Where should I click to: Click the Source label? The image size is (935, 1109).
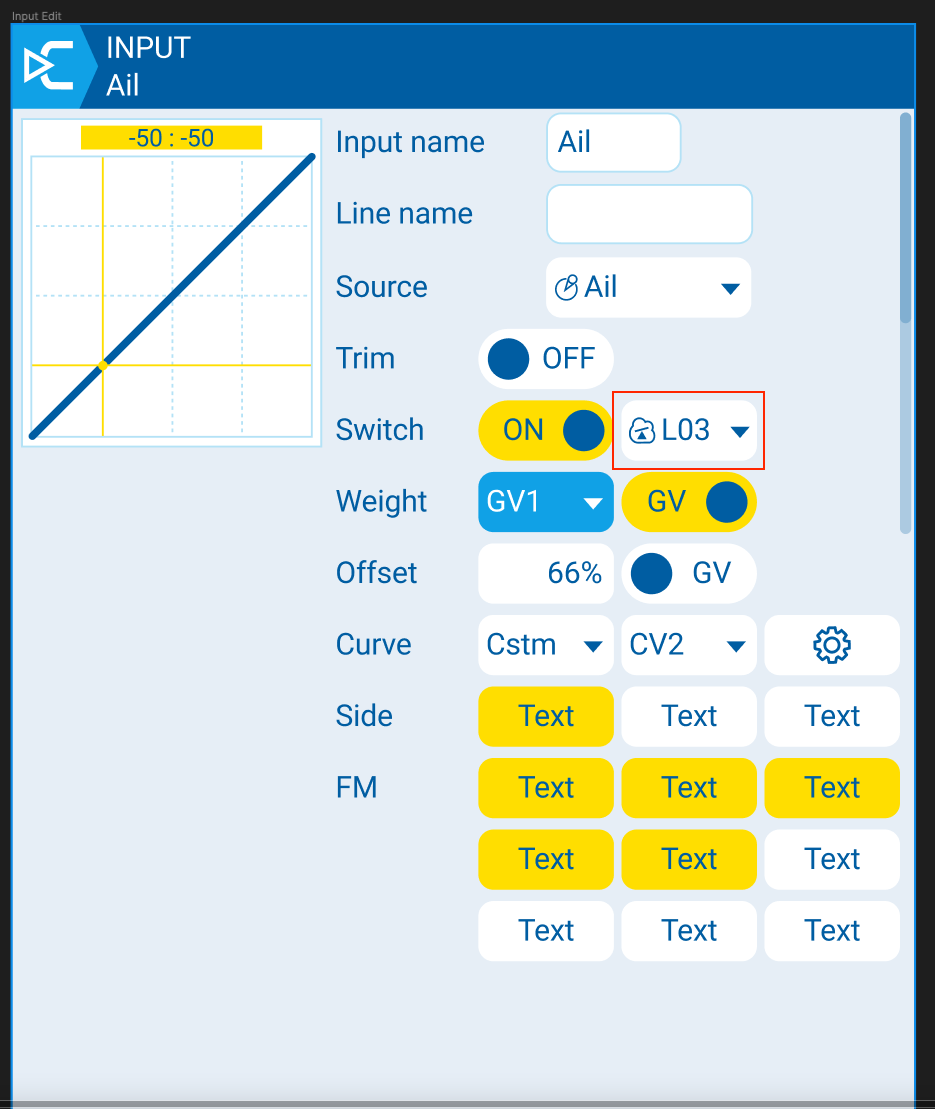382,287
